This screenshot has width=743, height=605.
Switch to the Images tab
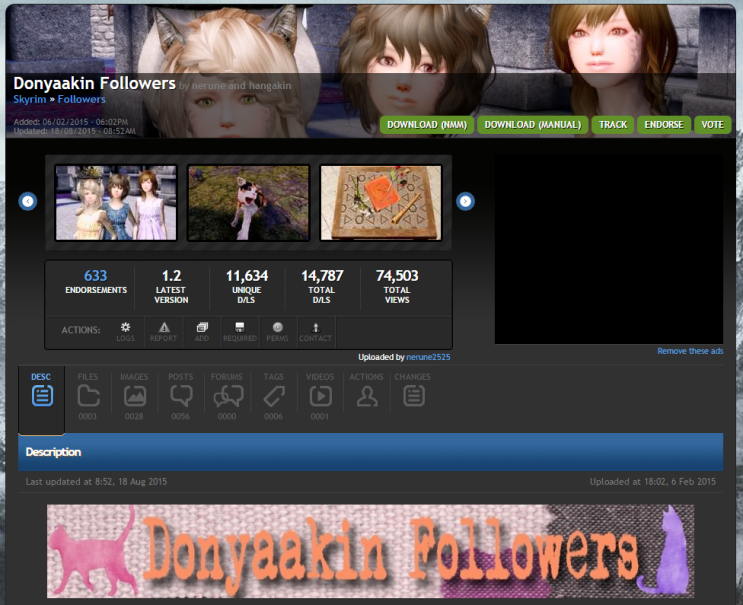[135, 397]
